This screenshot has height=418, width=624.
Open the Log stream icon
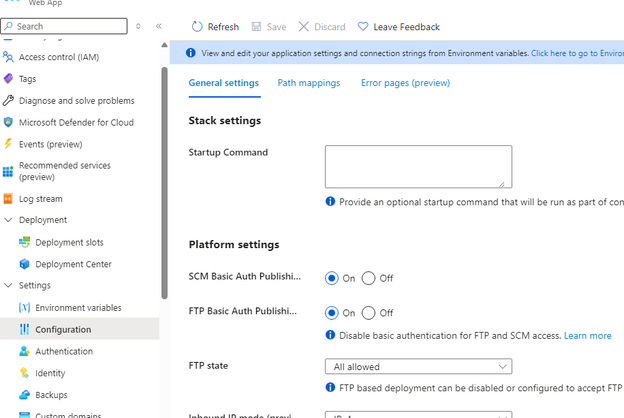[9, 199]
